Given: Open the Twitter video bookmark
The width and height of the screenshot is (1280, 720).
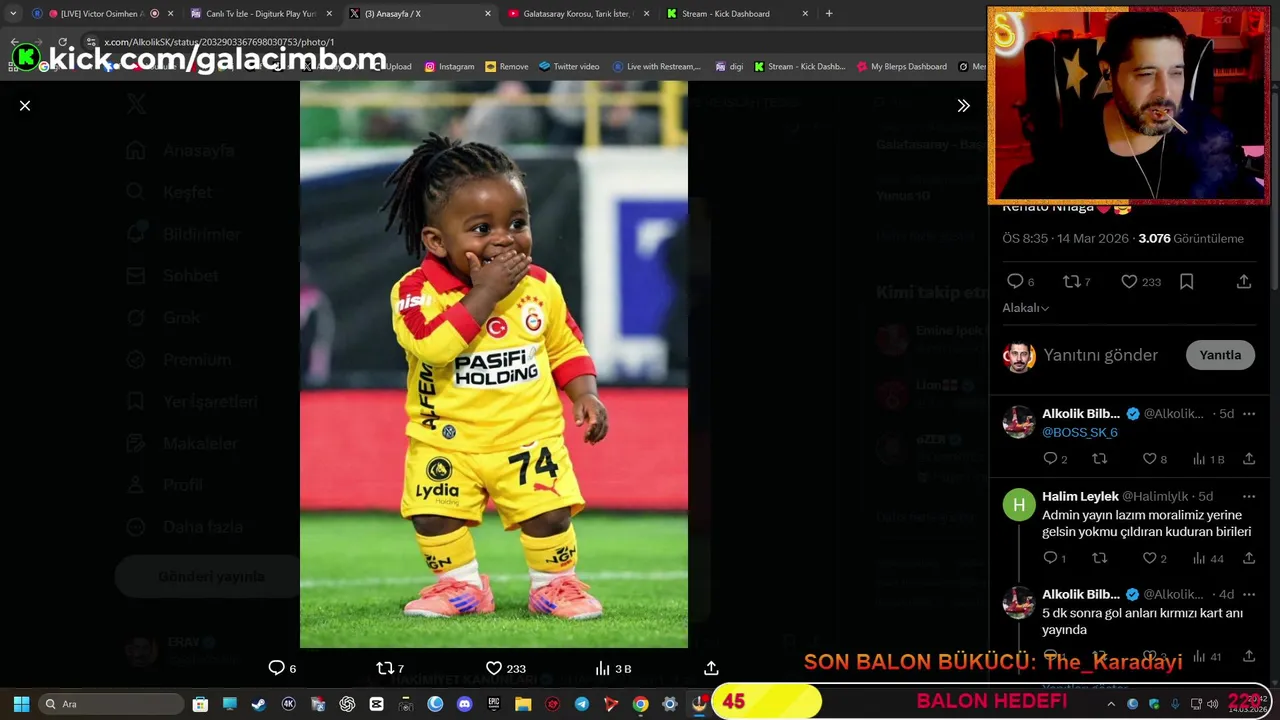Looking at the screenshot, I should (x=569, y=67).
